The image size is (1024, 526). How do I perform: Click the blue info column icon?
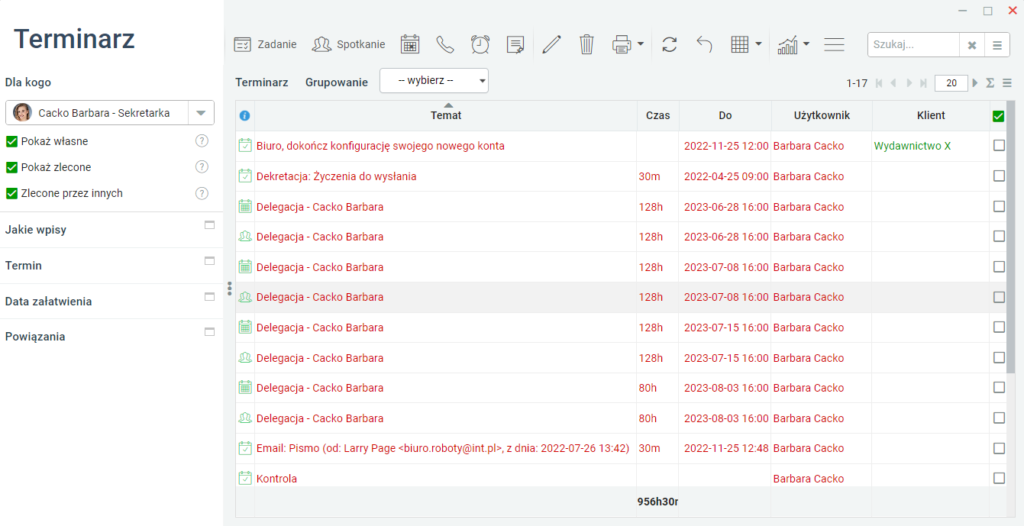coord(245,116)
